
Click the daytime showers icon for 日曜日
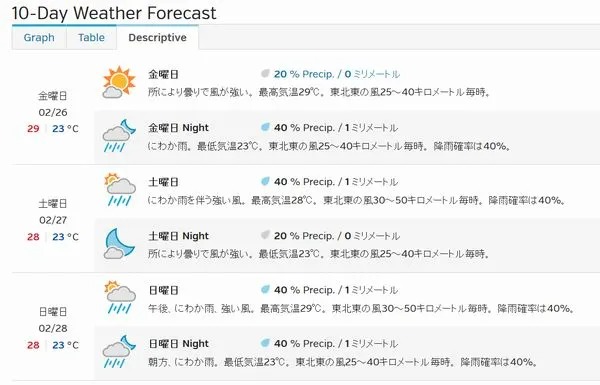click(120, 298)
